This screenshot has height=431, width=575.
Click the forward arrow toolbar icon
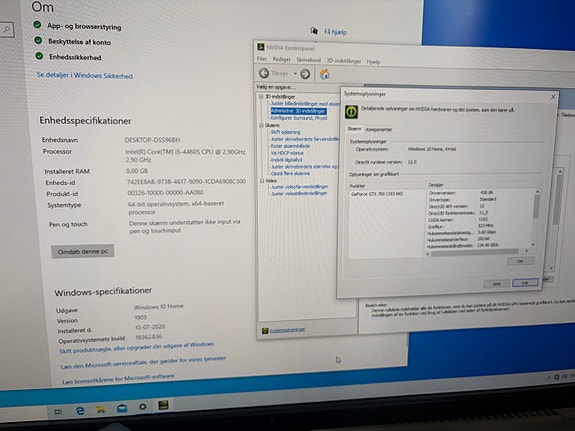[305, 74]
